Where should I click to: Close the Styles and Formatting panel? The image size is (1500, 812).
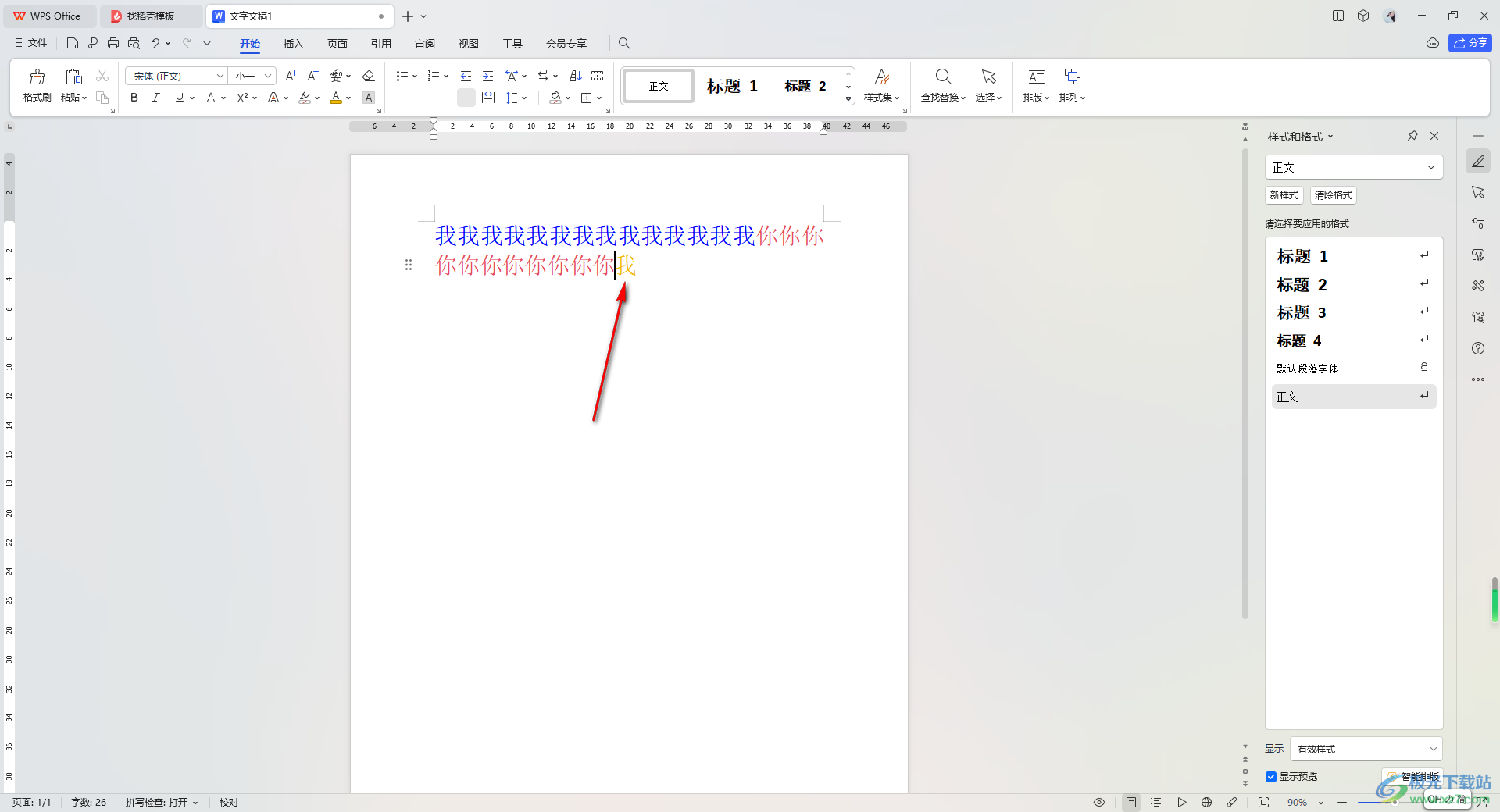(1434, 136)
